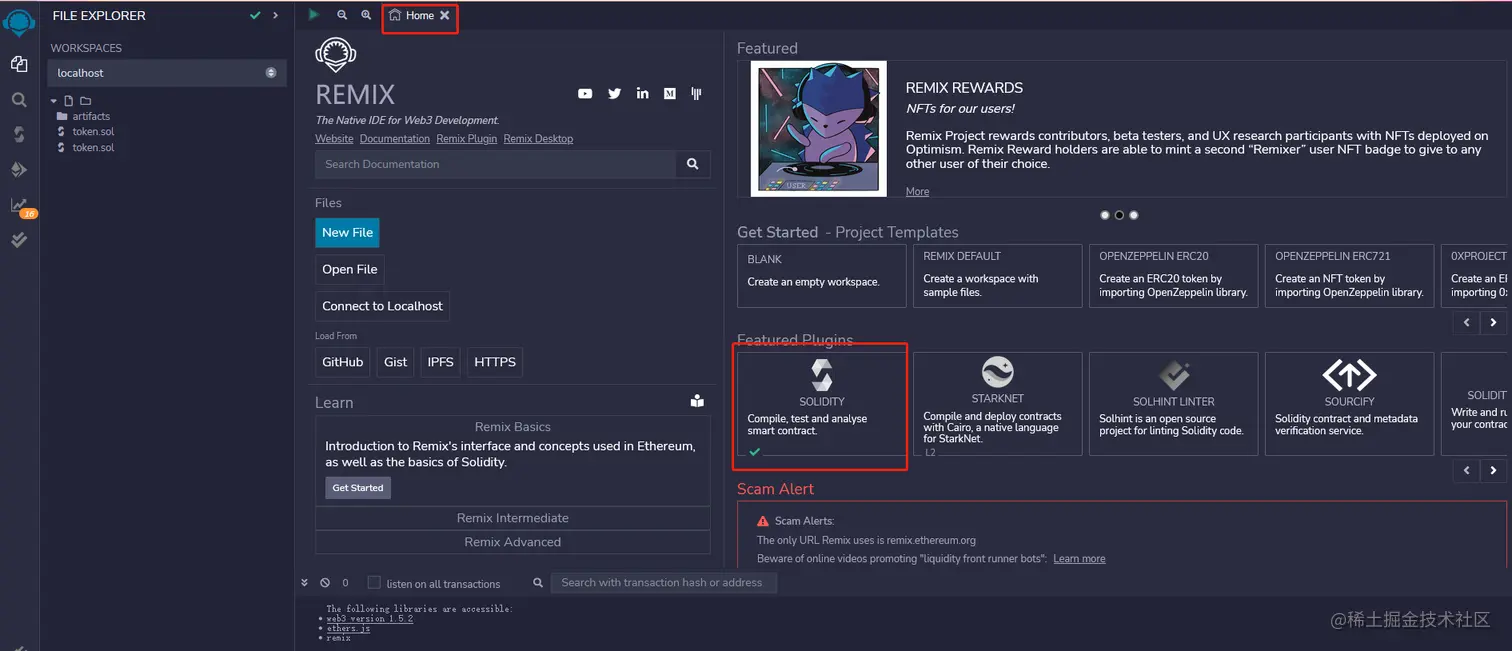Follow the Website link
The width and height of the screenshot is (1512, 651).
coord(334,139)
